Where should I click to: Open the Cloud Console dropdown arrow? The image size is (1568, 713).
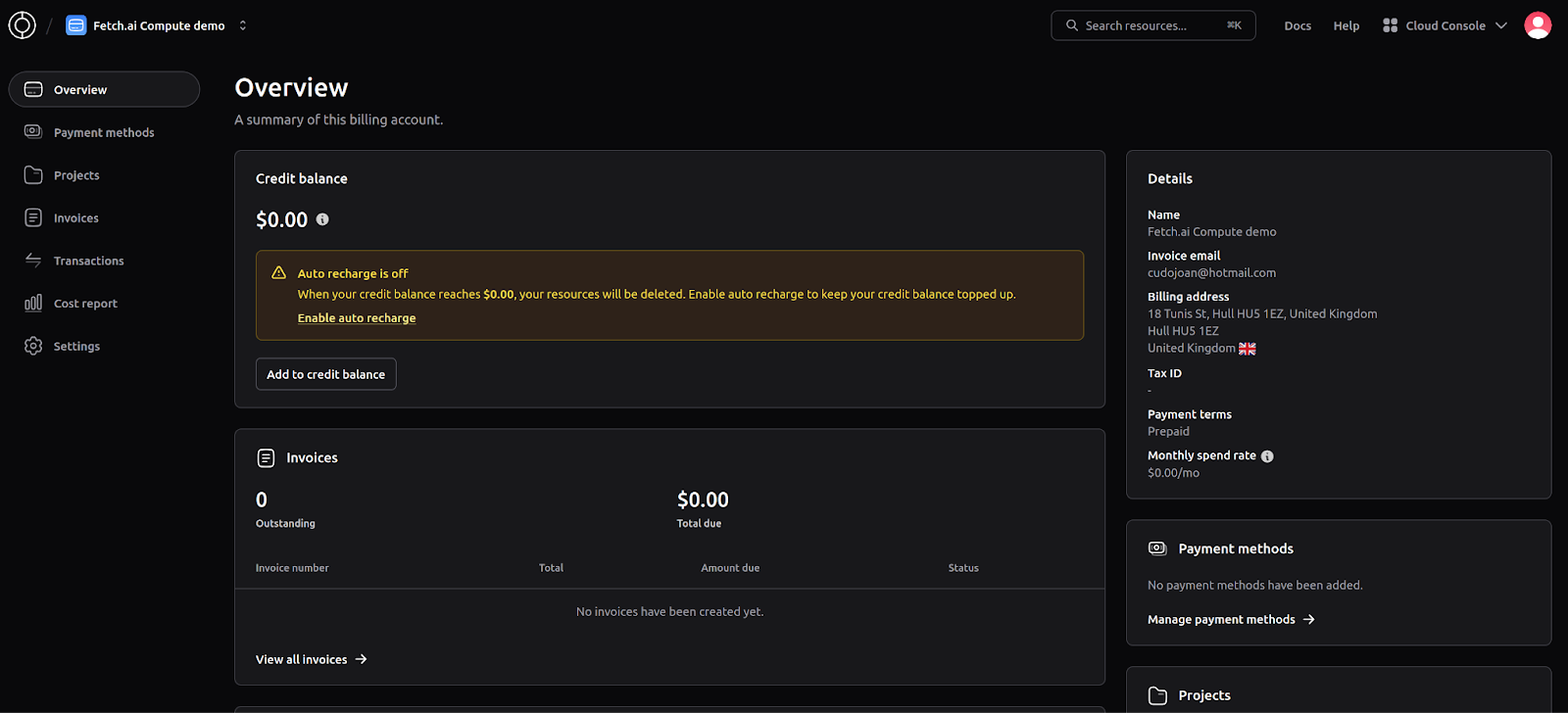coord(1500,25)
